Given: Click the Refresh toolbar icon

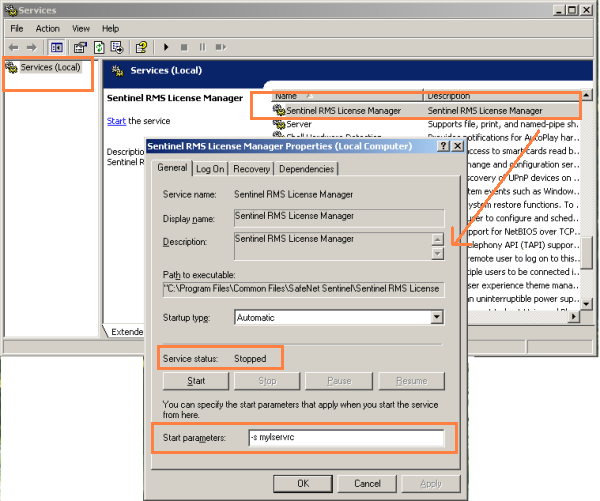Looking at the screenshot, I should (x=99, y=47).
